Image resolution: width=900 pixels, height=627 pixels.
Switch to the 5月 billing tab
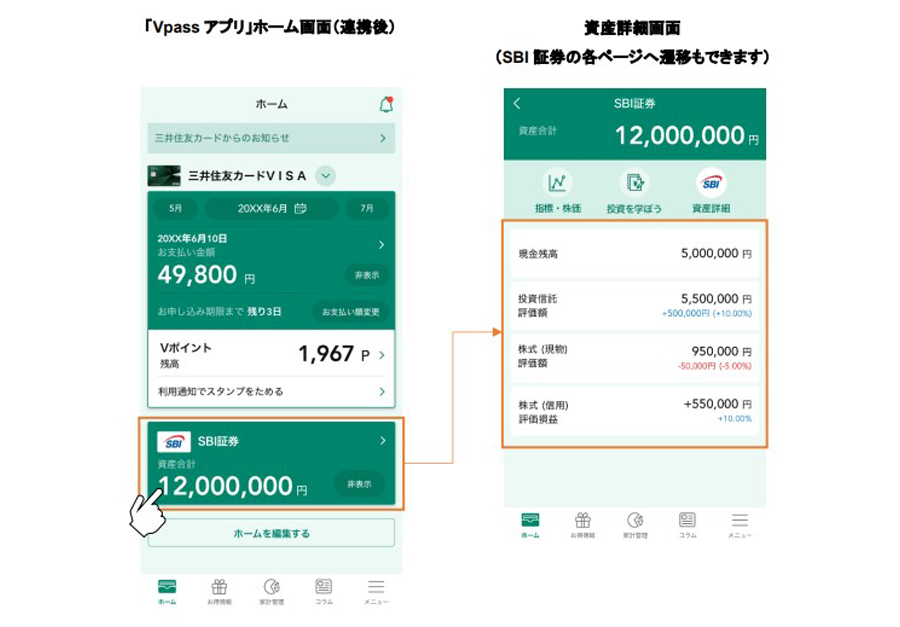pyautogui.click(x=175, y=208)
